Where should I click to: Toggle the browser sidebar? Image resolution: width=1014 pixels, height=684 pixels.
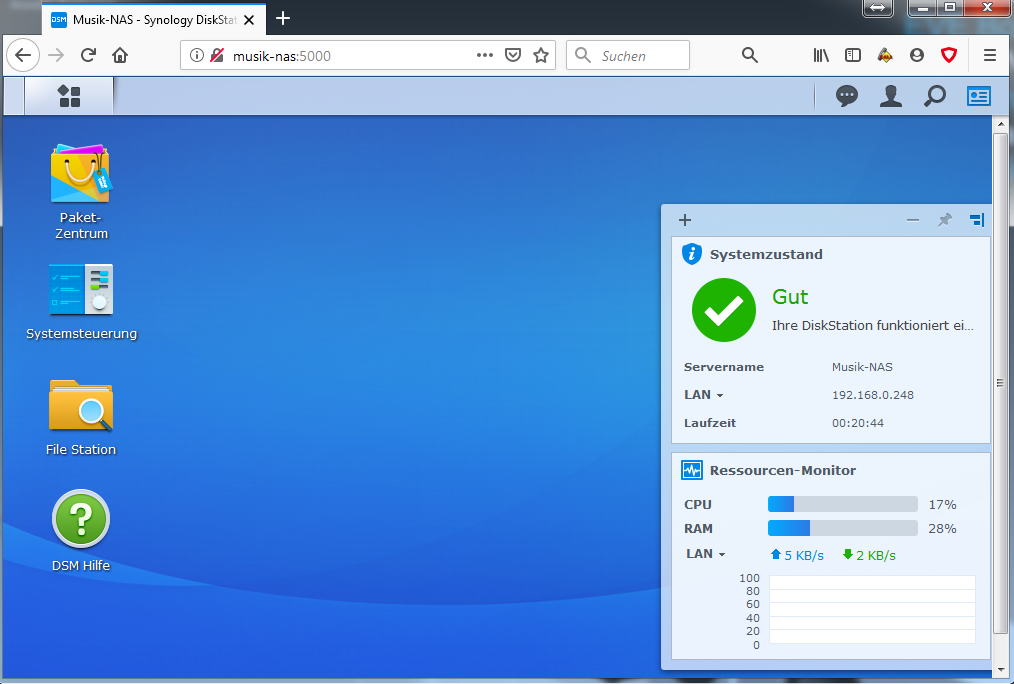click(853, 56)
